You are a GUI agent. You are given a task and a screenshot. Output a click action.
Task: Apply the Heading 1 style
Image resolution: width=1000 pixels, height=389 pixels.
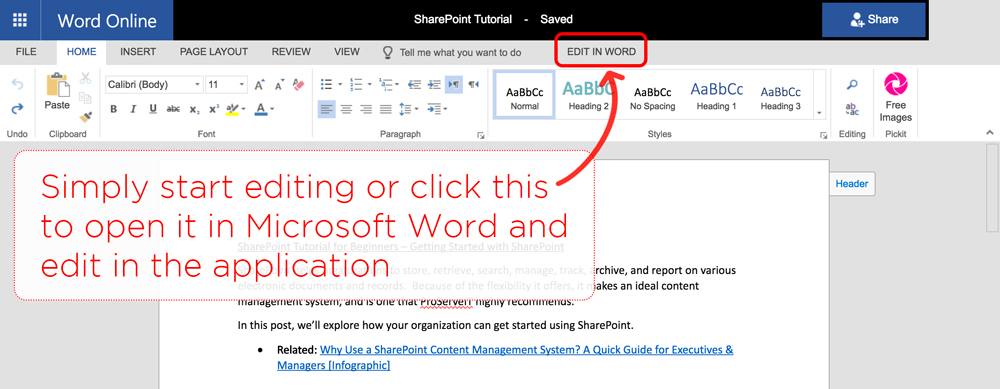click(x=716, y=96)
